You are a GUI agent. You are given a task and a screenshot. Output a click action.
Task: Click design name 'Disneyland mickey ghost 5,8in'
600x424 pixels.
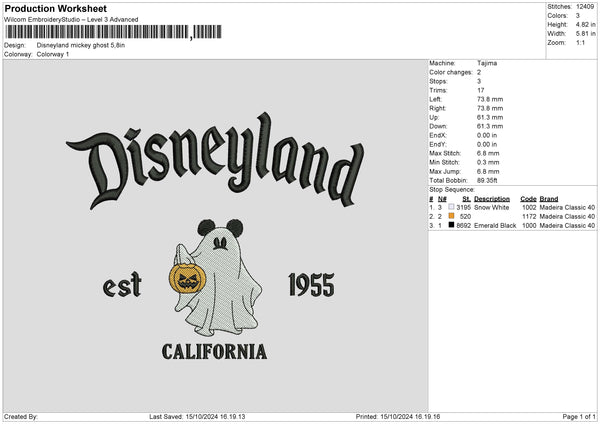[x=81, y=45]
